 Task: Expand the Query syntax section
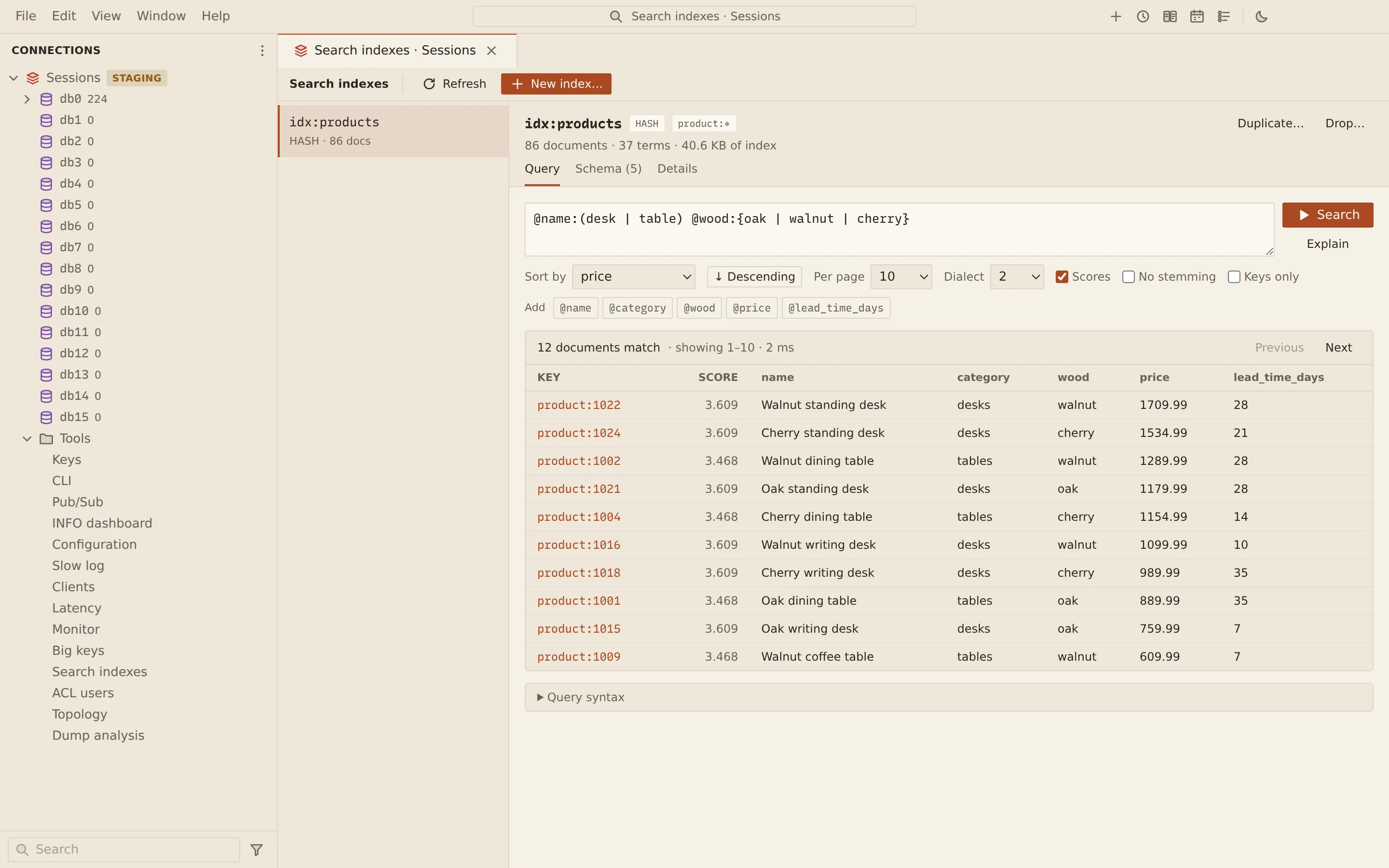click(949, 697)
